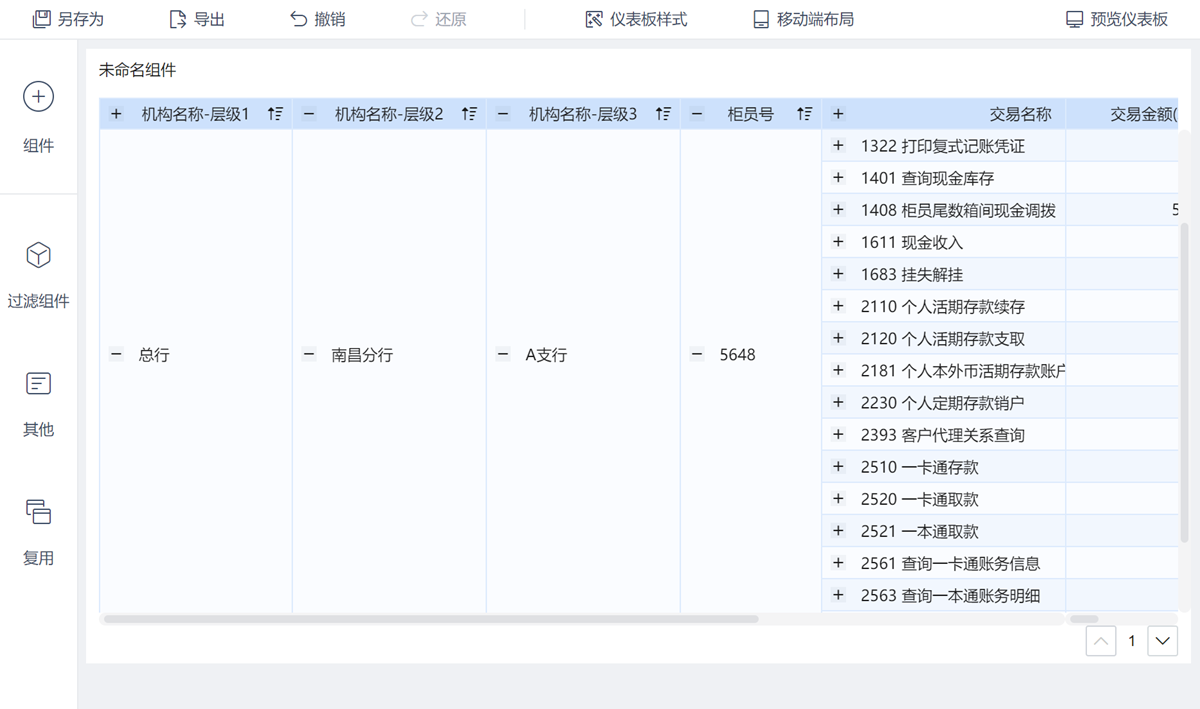Select the 交易名称 header text
The height and width of the screenshot is (709, 1200).
pos(1020,114)
